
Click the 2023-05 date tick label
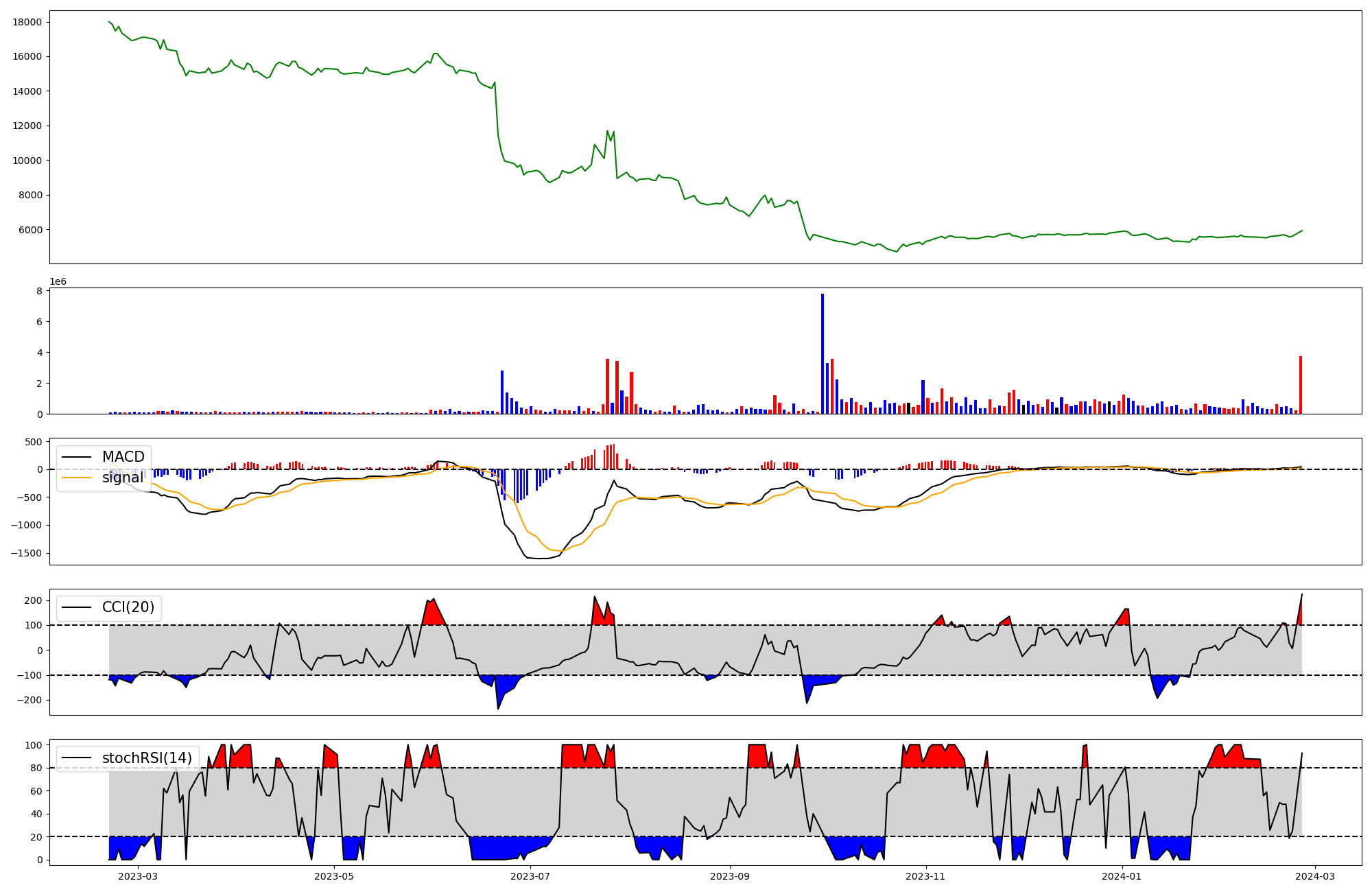(334, 876)
